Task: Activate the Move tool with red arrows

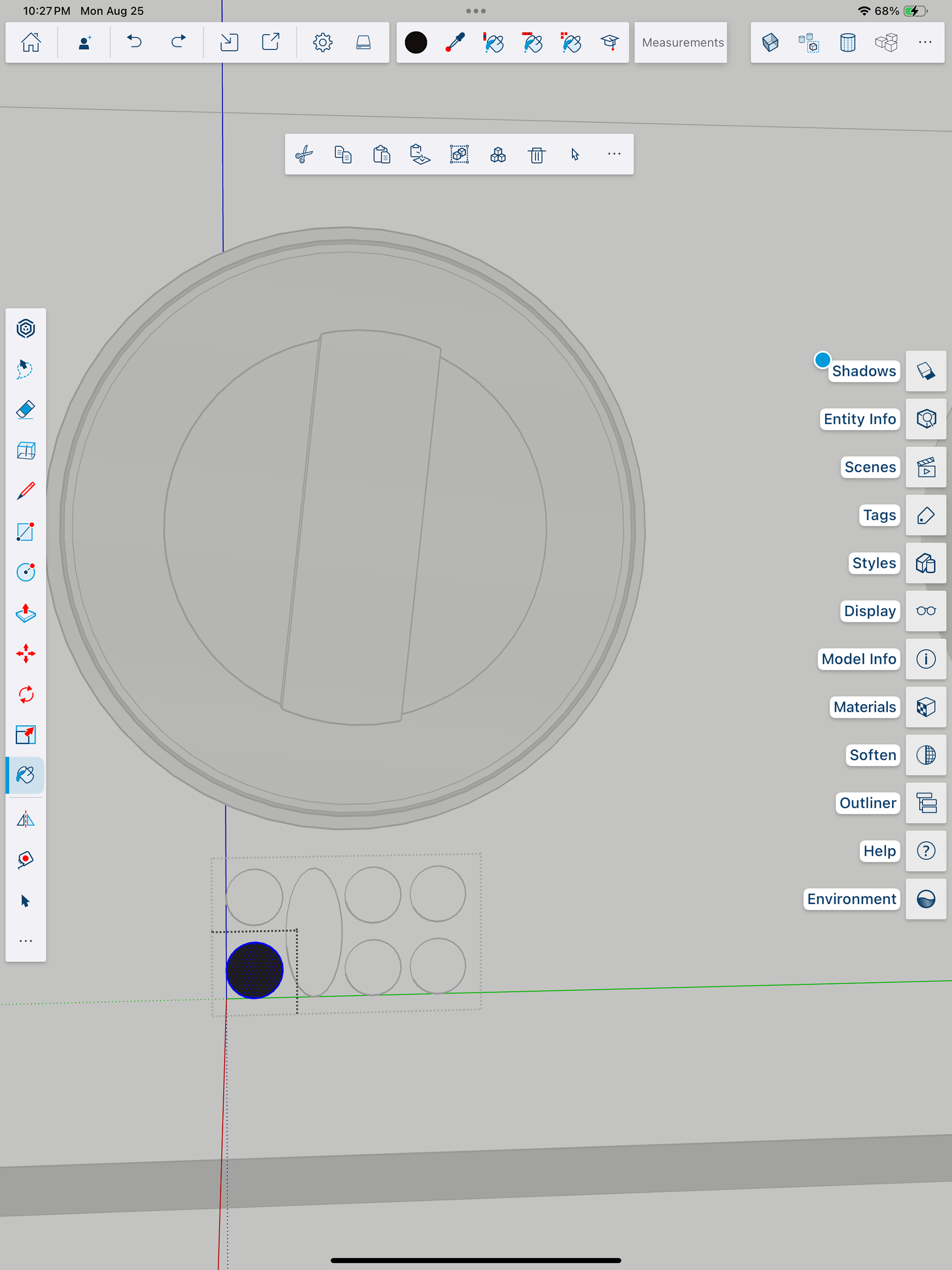Action: 26,653
